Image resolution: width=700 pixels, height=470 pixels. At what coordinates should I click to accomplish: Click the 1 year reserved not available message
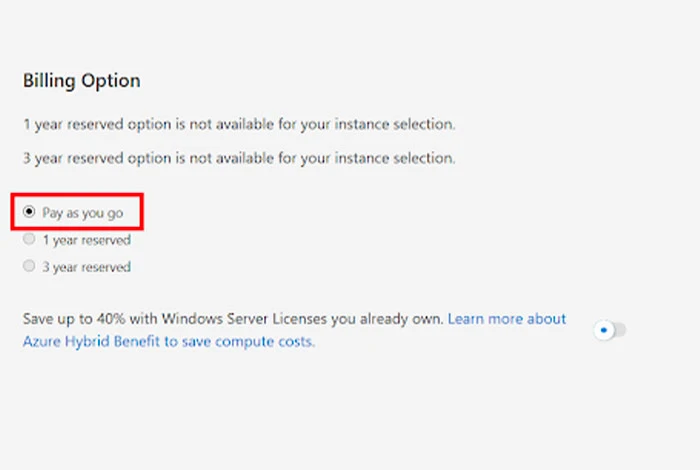239,124
